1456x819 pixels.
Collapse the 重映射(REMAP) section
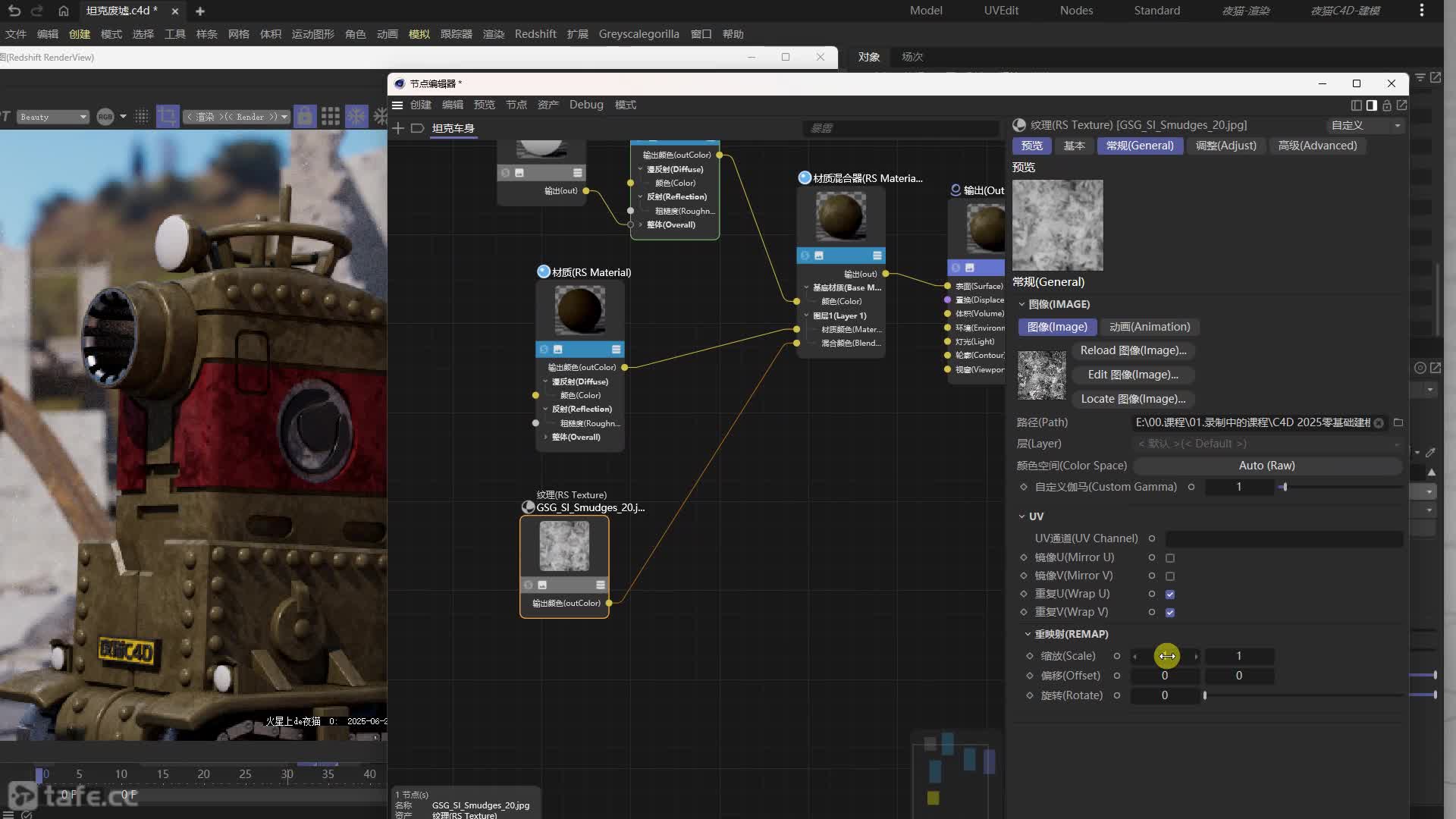[x=1028, y=634]
